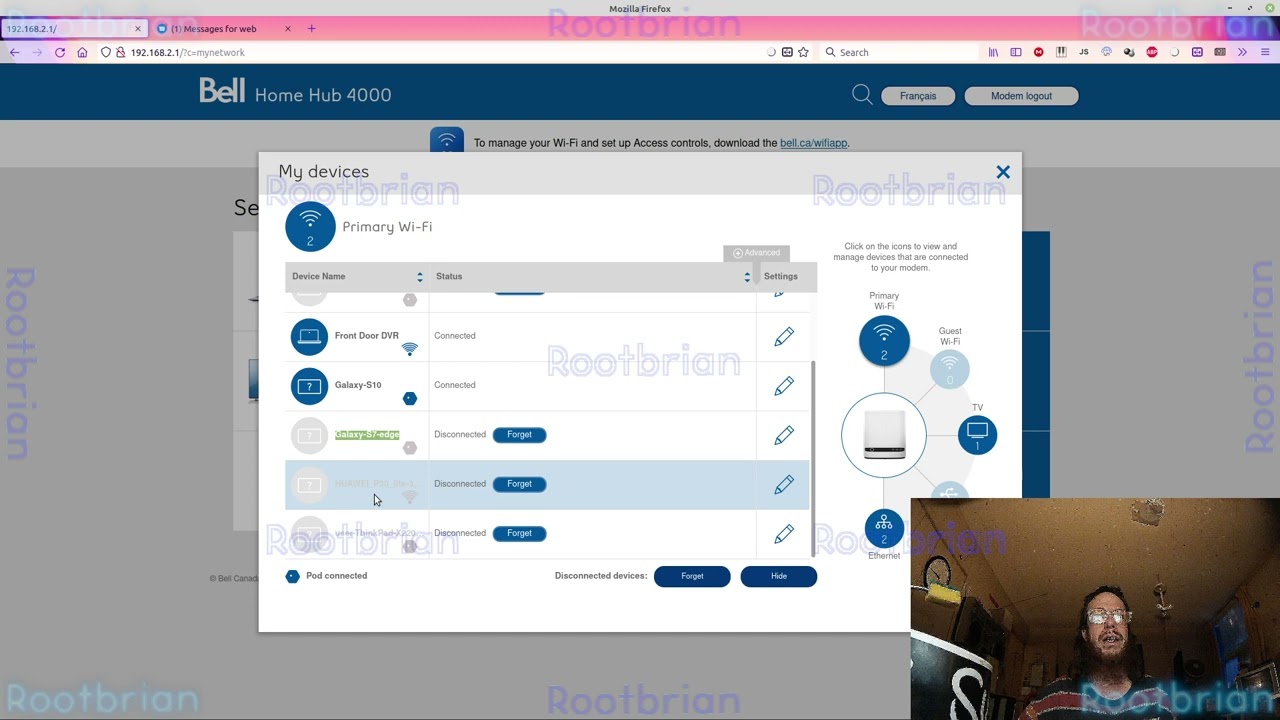Hide all disconnected devices
The width and height of the screenshot is (1280, 720).
tap(779, 576)
